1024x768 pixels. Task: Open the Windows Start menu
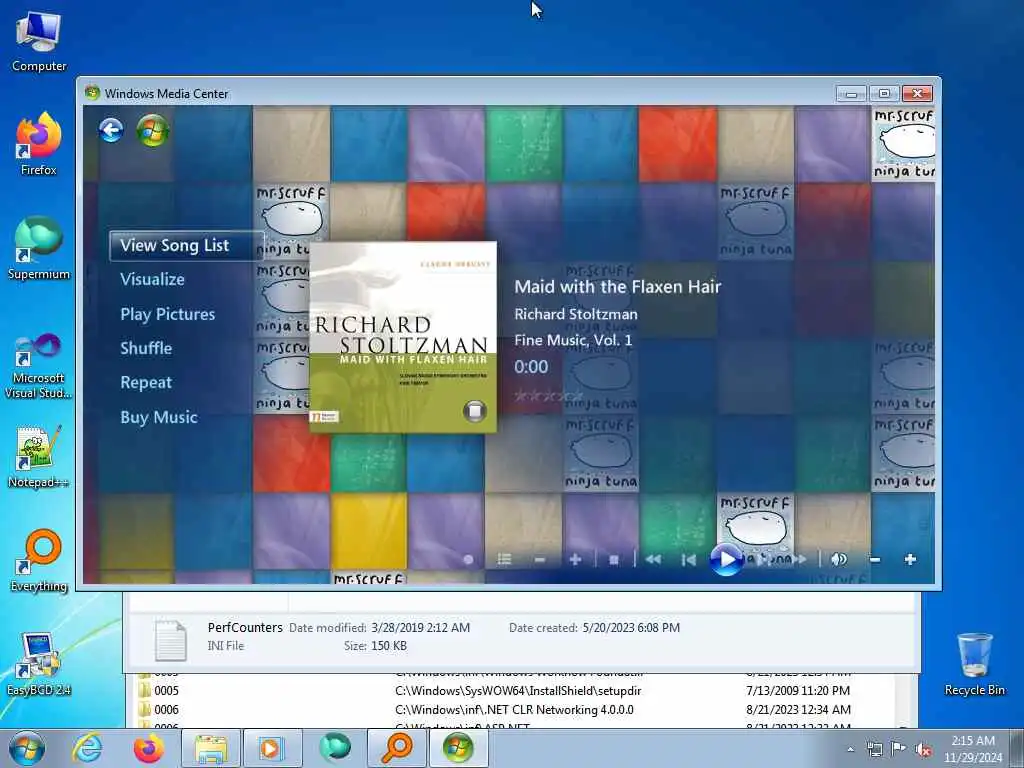[27, 748]
